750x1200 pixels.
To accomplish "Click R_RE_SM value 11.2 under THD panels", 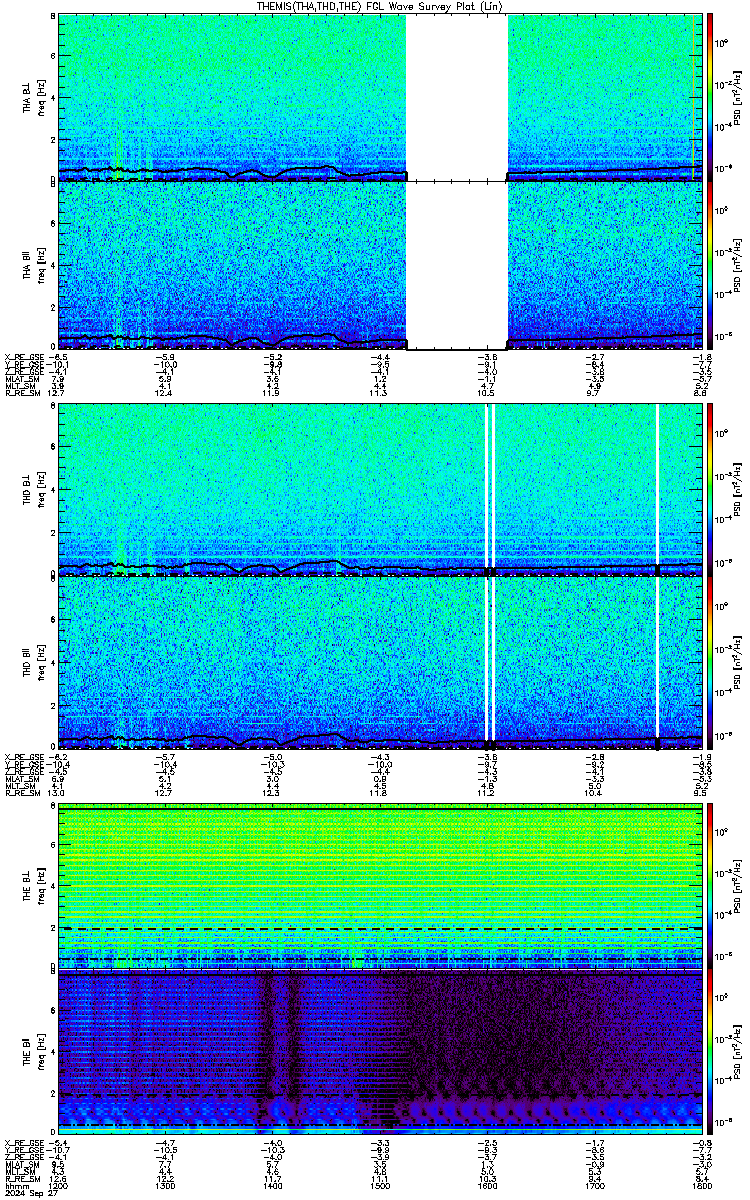I will pos(488,792).
